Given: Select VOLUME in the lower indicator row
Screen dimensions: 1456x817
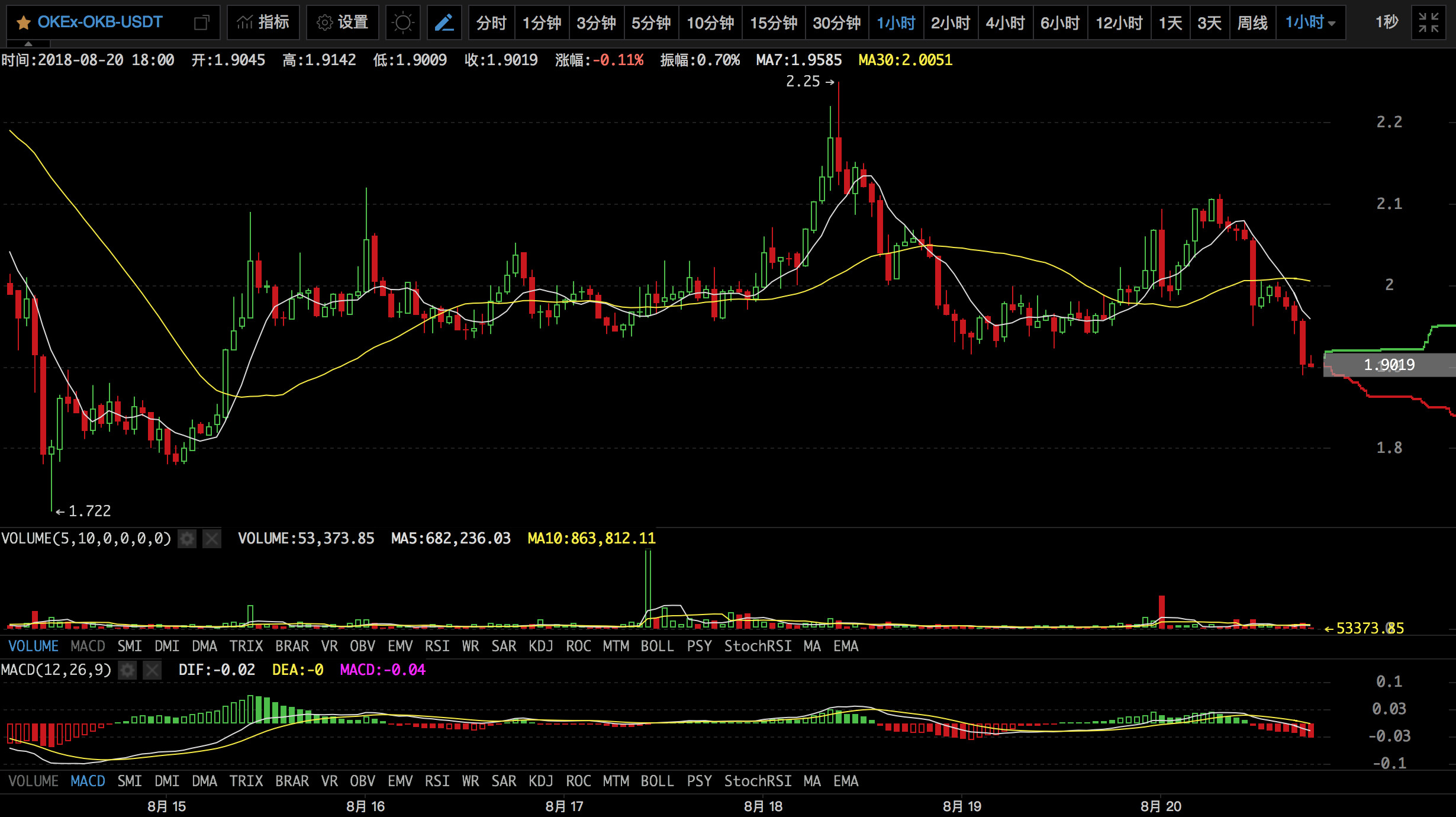Looking at the screenshot, I should tap(33, 781).
